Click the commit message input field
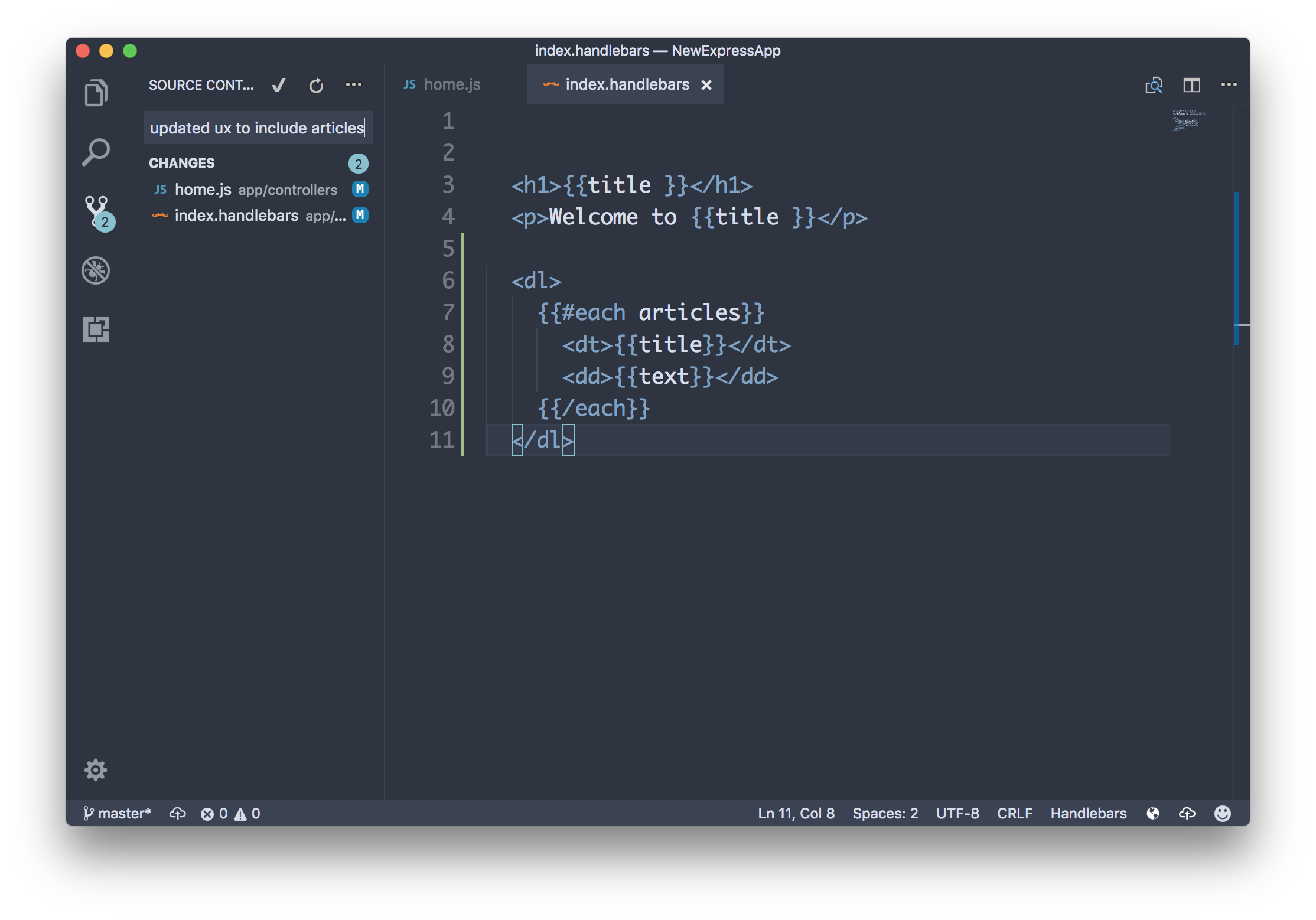Screen dimensions: 1316x920 [258, 128]
